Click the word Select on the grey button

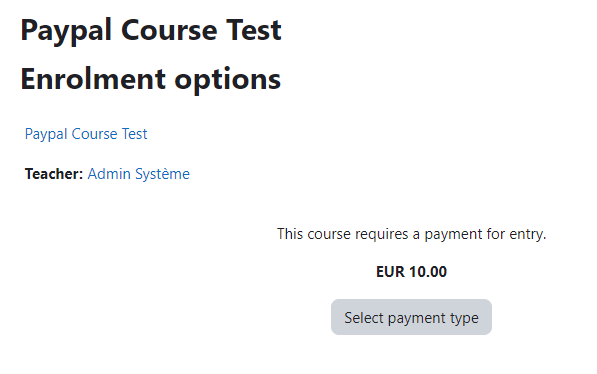tap(364, 317)
